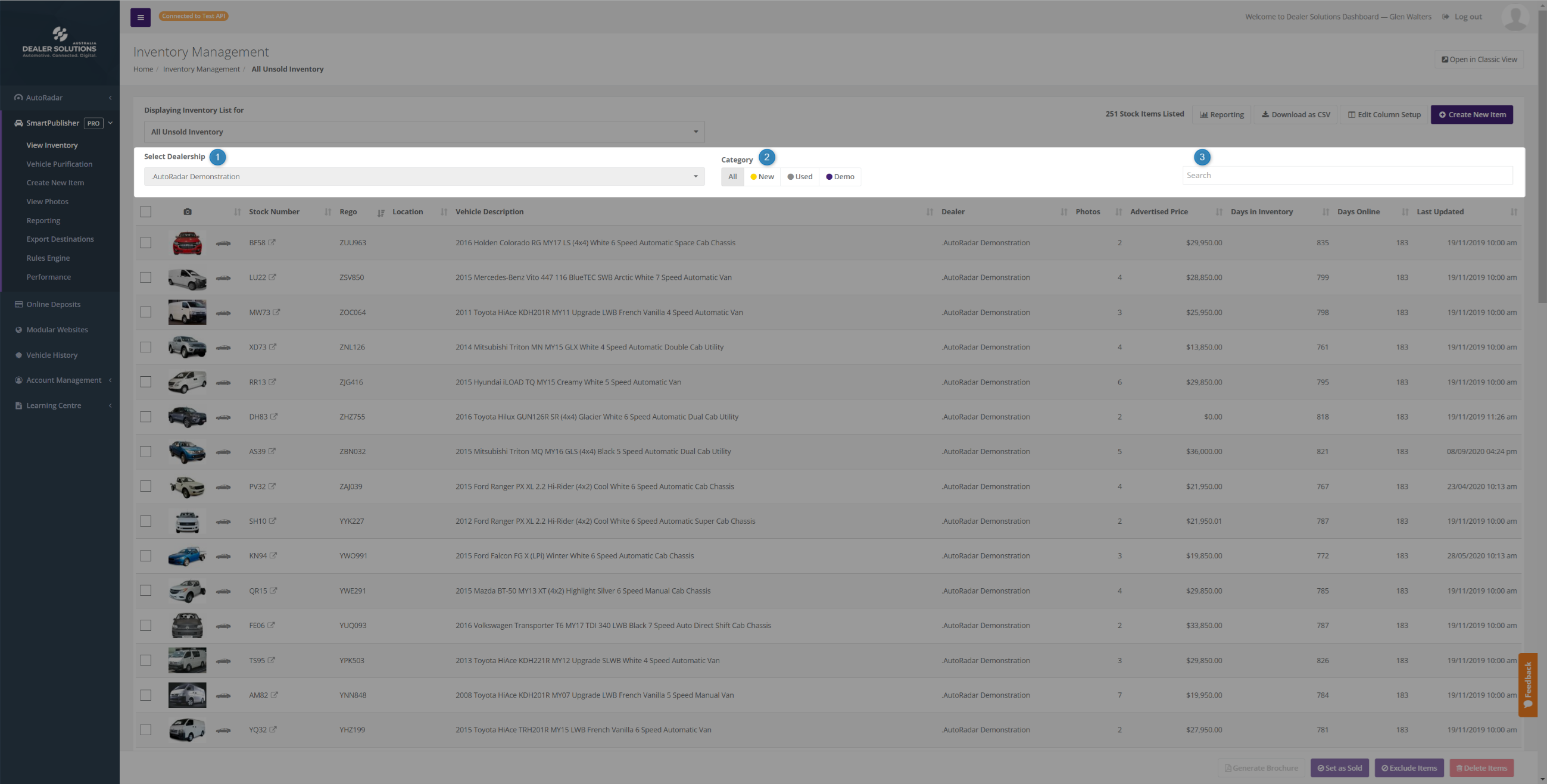Open external link icon next to YQ32
The image size is (1547, 784).
pyautogui.click(x=273, y=730)
